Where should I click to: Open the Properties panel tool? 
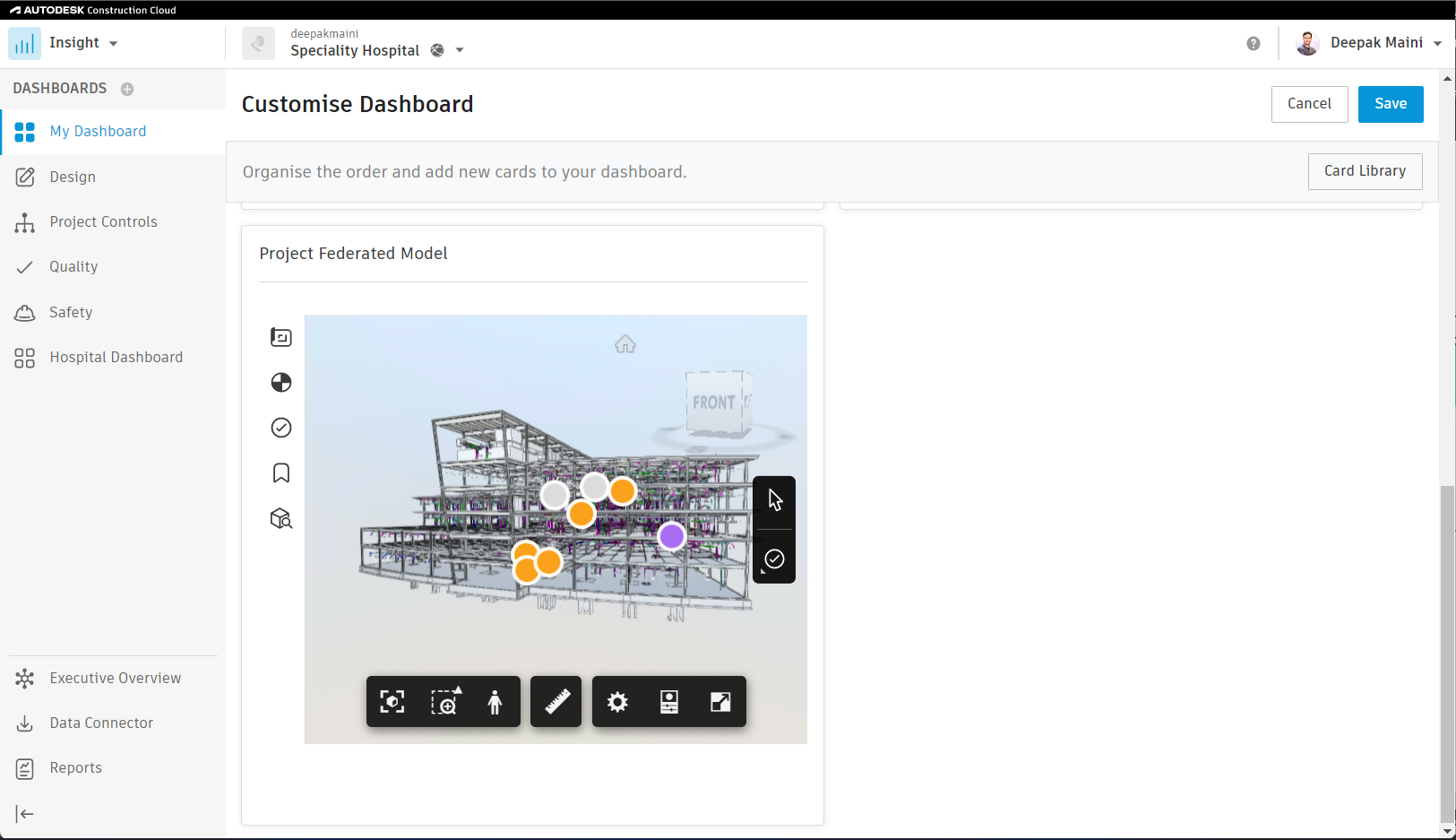(x=669, y=702)
